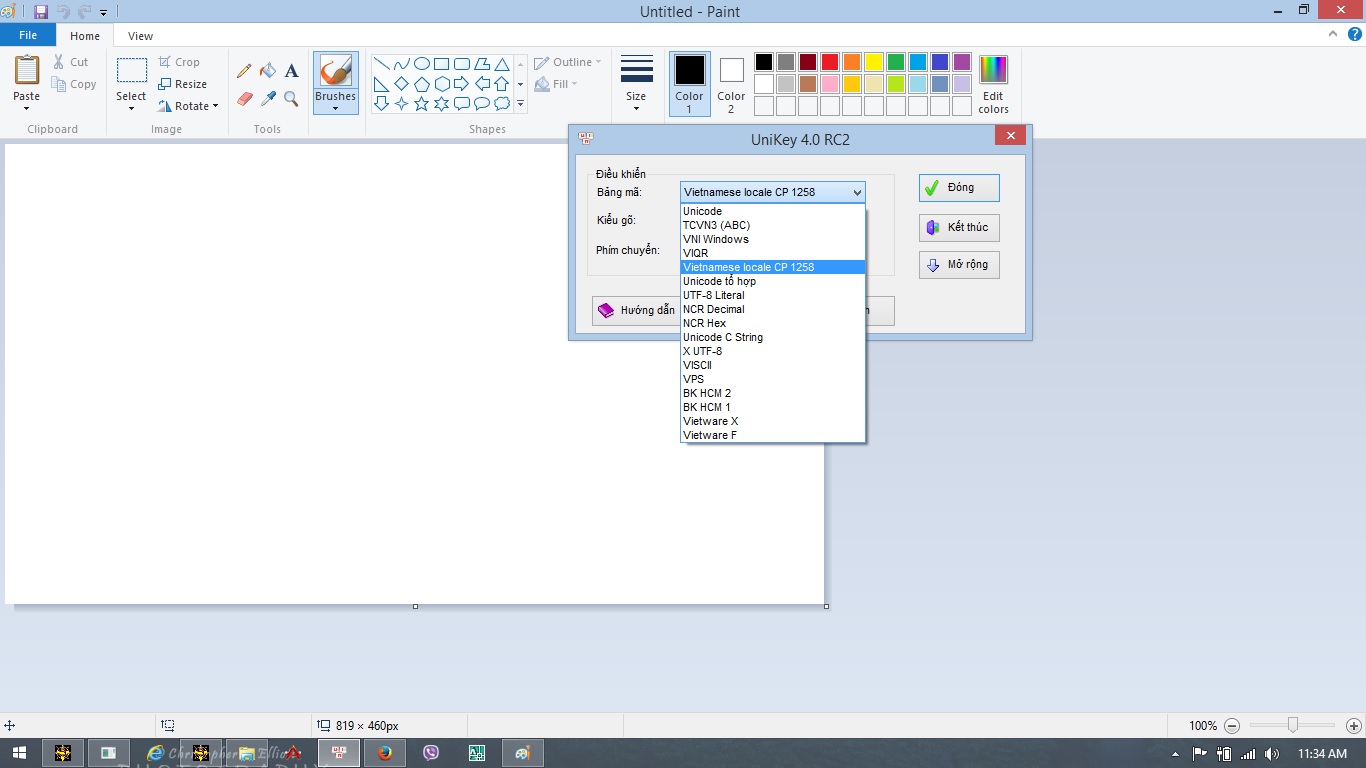Viewport: 1366px width, 768px height.
Task: Open the File menu
Action: 28,35
